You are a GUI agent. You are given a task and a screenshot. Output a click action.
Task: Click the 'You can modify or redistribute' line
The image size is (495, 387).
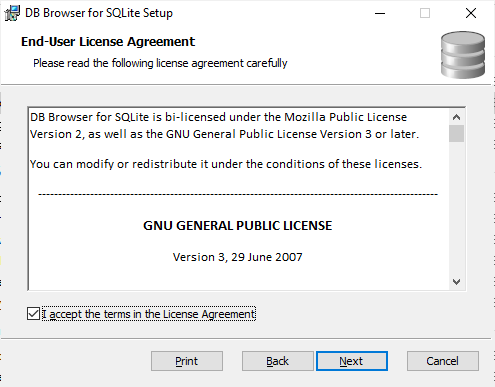[x=226, y=164]
